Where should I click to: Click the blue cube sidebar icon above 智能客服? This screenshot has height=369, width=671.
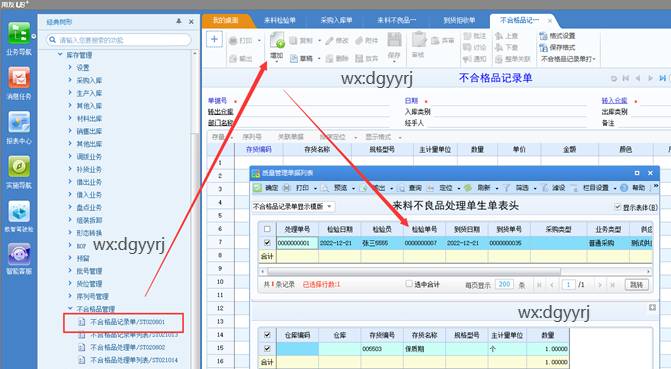coord(19,211)
